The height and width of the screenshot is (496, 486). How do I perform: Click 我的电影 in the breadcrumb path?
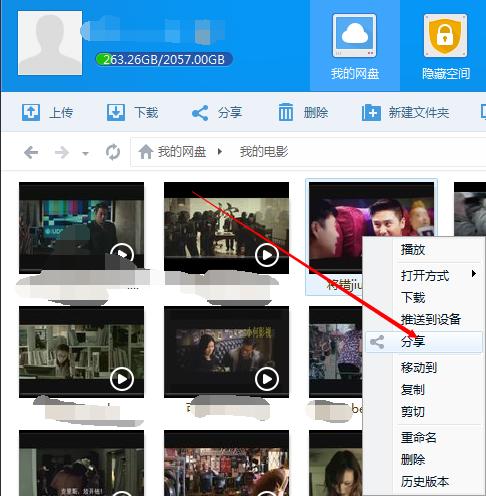264,152
